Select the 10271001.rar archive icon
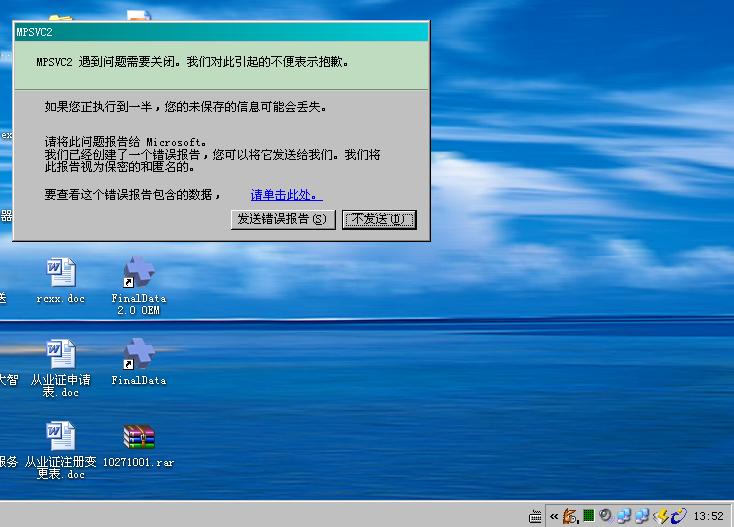The image size is (734, 527). pos(139,437)
